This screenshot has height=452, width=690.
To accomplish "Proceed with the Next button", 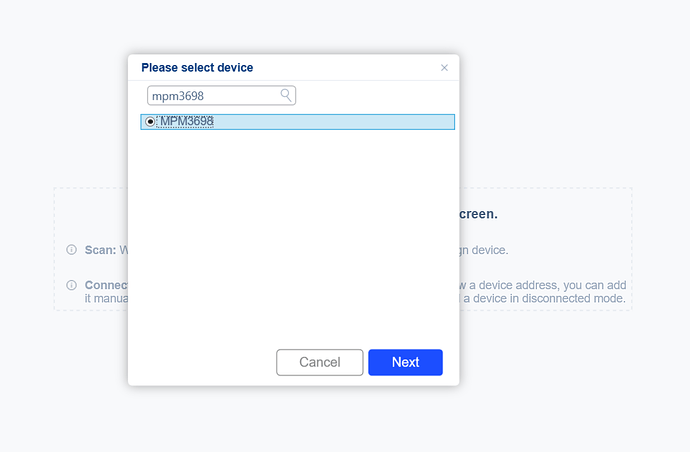I will [x=405, y=362].
